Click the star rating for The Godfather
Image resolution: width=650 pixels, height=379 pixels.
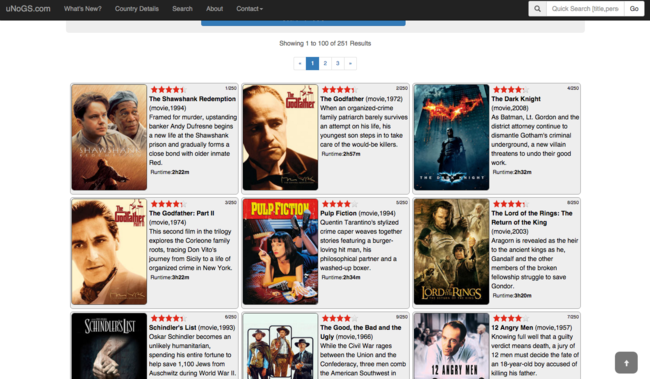(x=339, y=90)
